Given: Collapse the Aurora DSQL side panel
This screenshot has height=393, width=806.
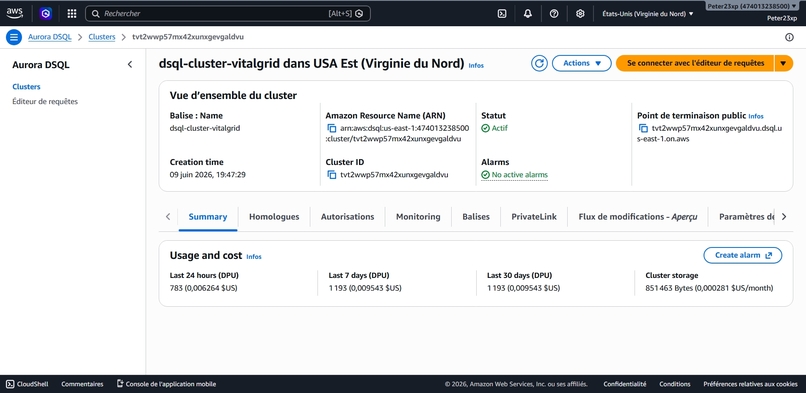Looking at the screenshot, I should (130, 65).
